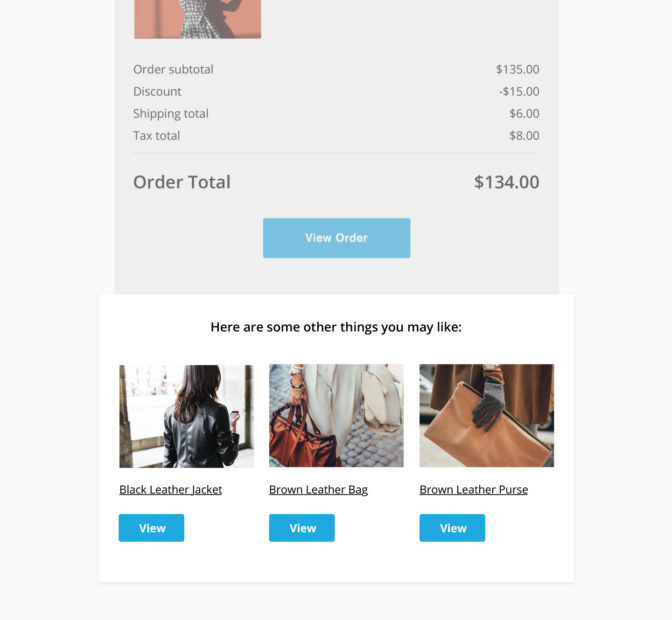The height and width of the screenshot is (620, 672).
Task: Select the Brown Leather Bag product photo
Action: (336, 416)
